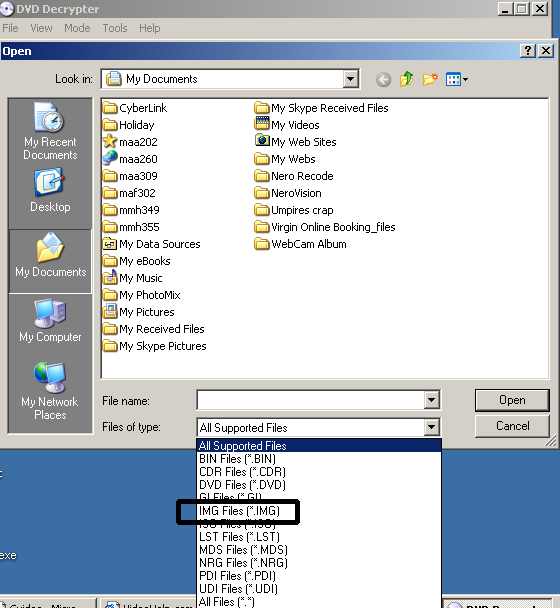This screenshot has height=608, width=560.
Task: Select the Nero Recode folder
Action: pyautogui.click(x=294, y=176)
